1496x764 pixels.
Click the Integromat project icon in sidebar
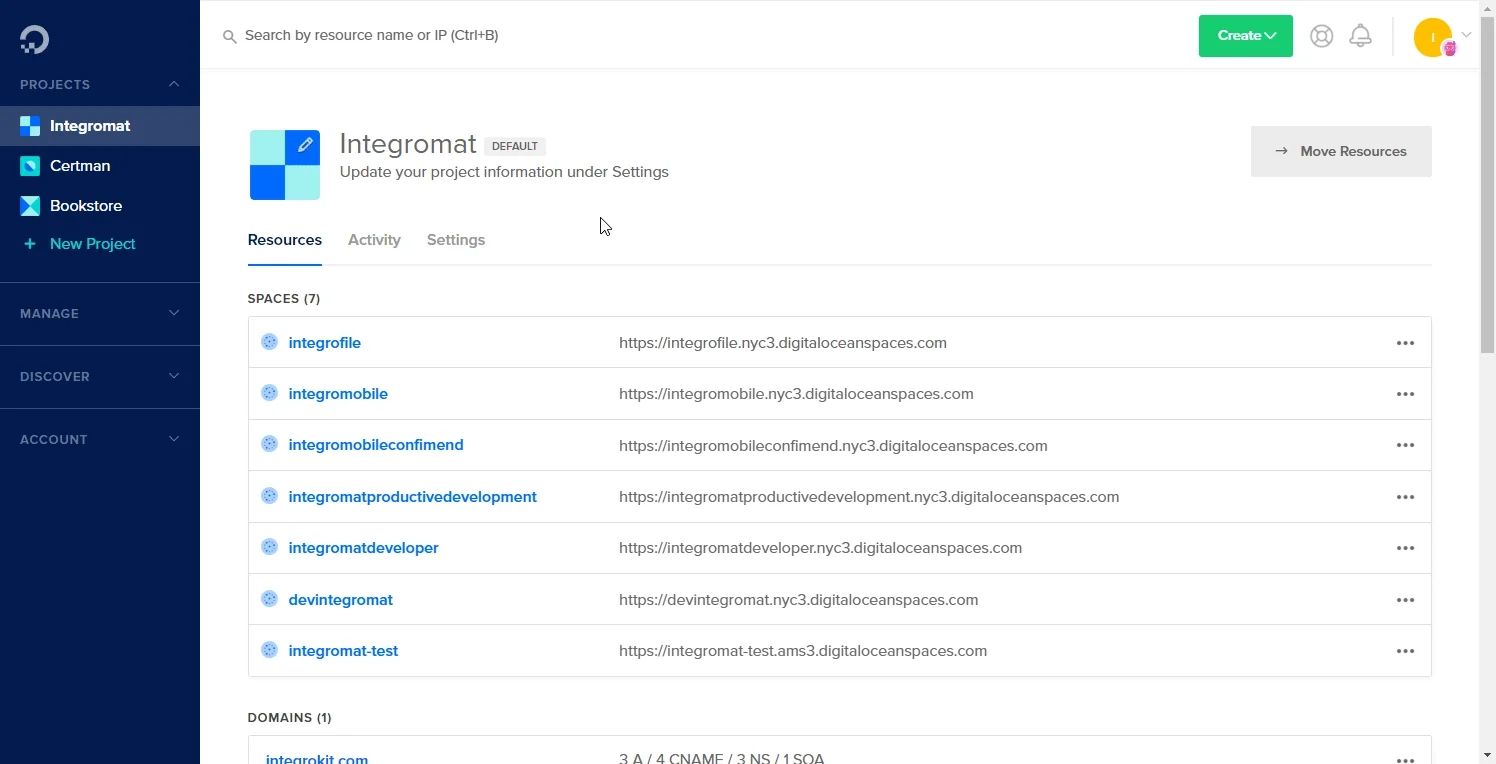30,126
